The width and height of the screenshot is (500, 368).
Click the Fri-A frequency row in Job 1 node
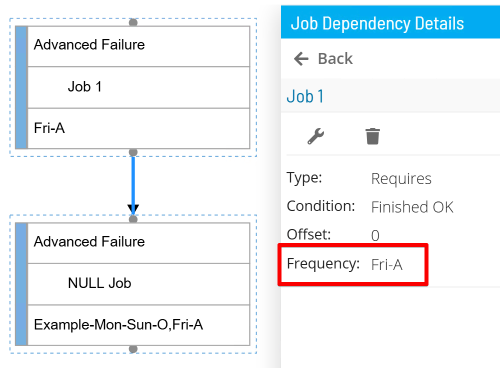[138, 128]
